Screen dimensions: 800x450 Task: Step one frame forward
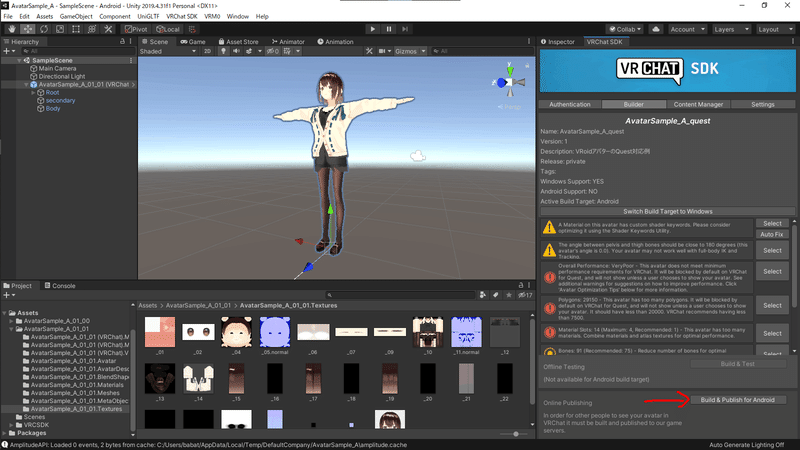tap(405, 29)
